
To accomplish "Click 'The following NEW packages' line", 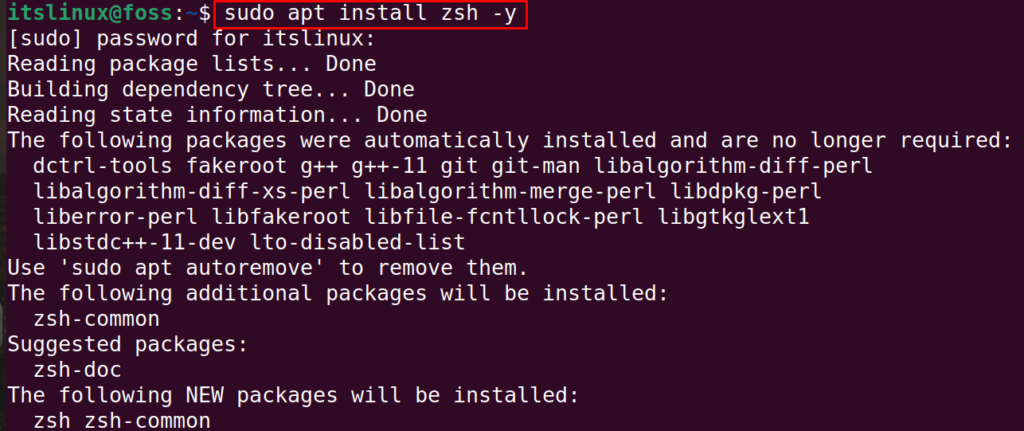I will click(293, 395).
